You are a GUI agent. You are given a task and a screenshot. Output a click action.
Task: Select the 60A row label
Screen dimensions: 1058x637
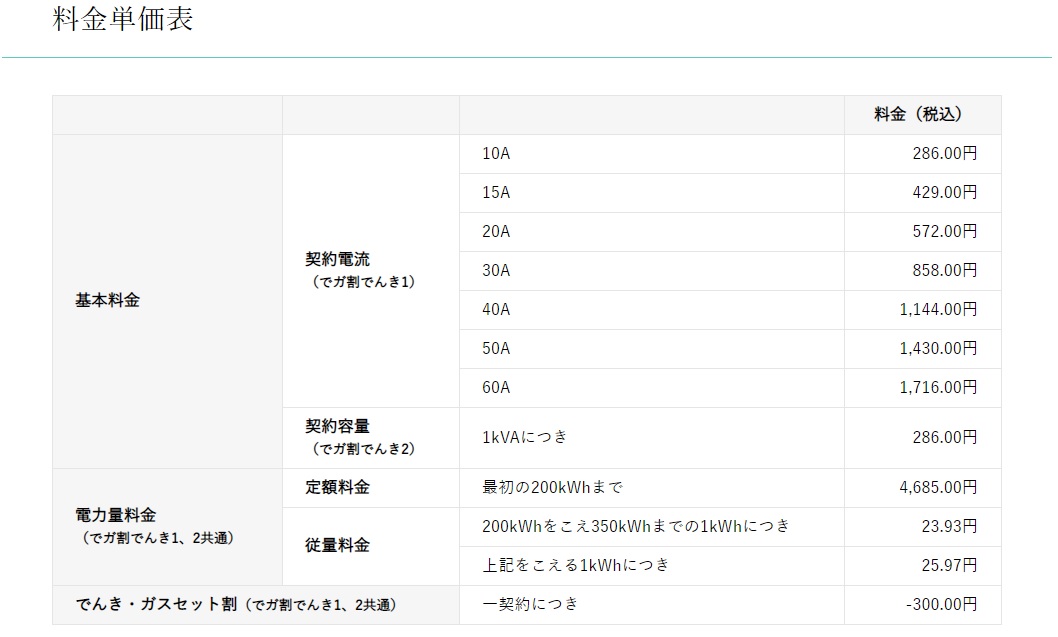pos(497,387)
